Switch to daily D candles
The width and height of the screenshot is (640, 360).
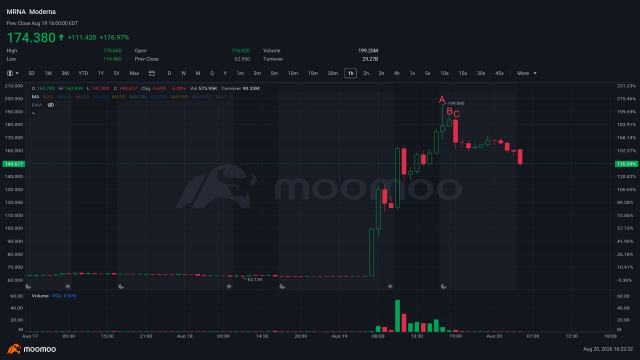169,73
